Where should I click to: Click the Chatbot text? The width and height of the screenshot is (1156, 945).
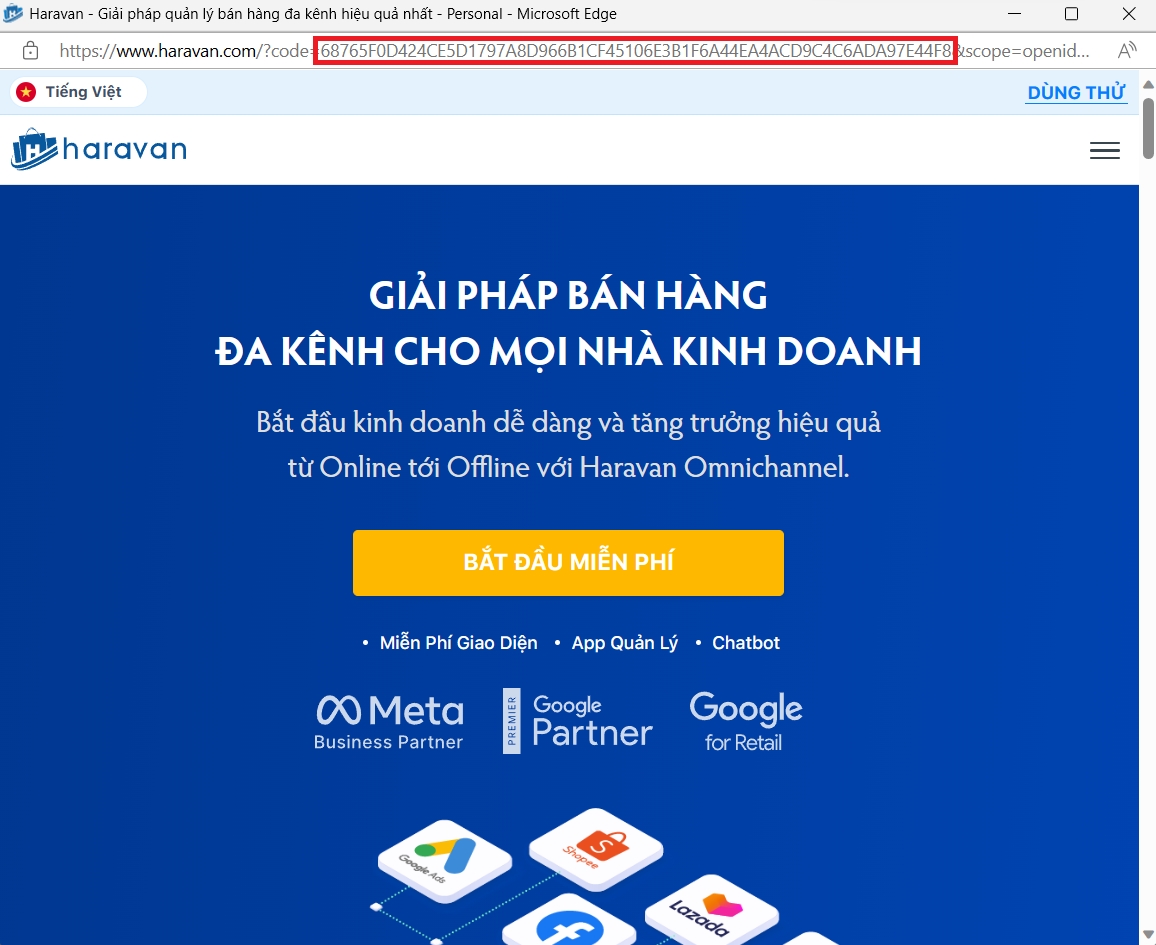tap(745, 643)
